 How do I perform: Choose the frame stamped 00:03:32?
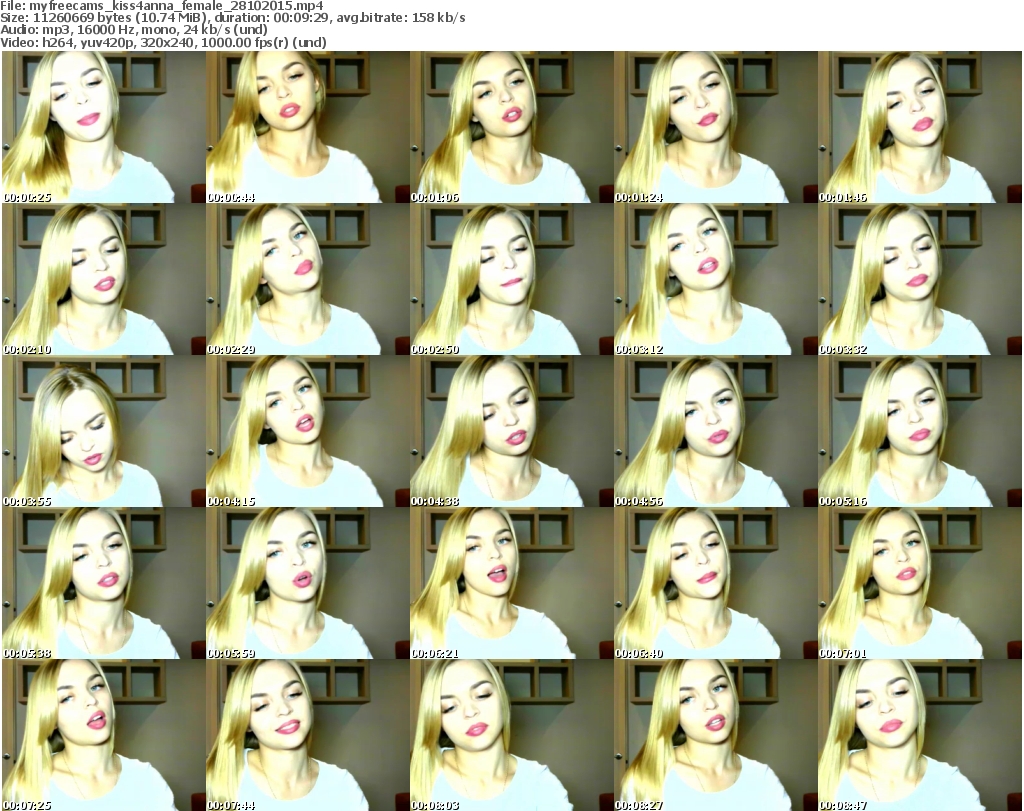click(x=920, y=279)
